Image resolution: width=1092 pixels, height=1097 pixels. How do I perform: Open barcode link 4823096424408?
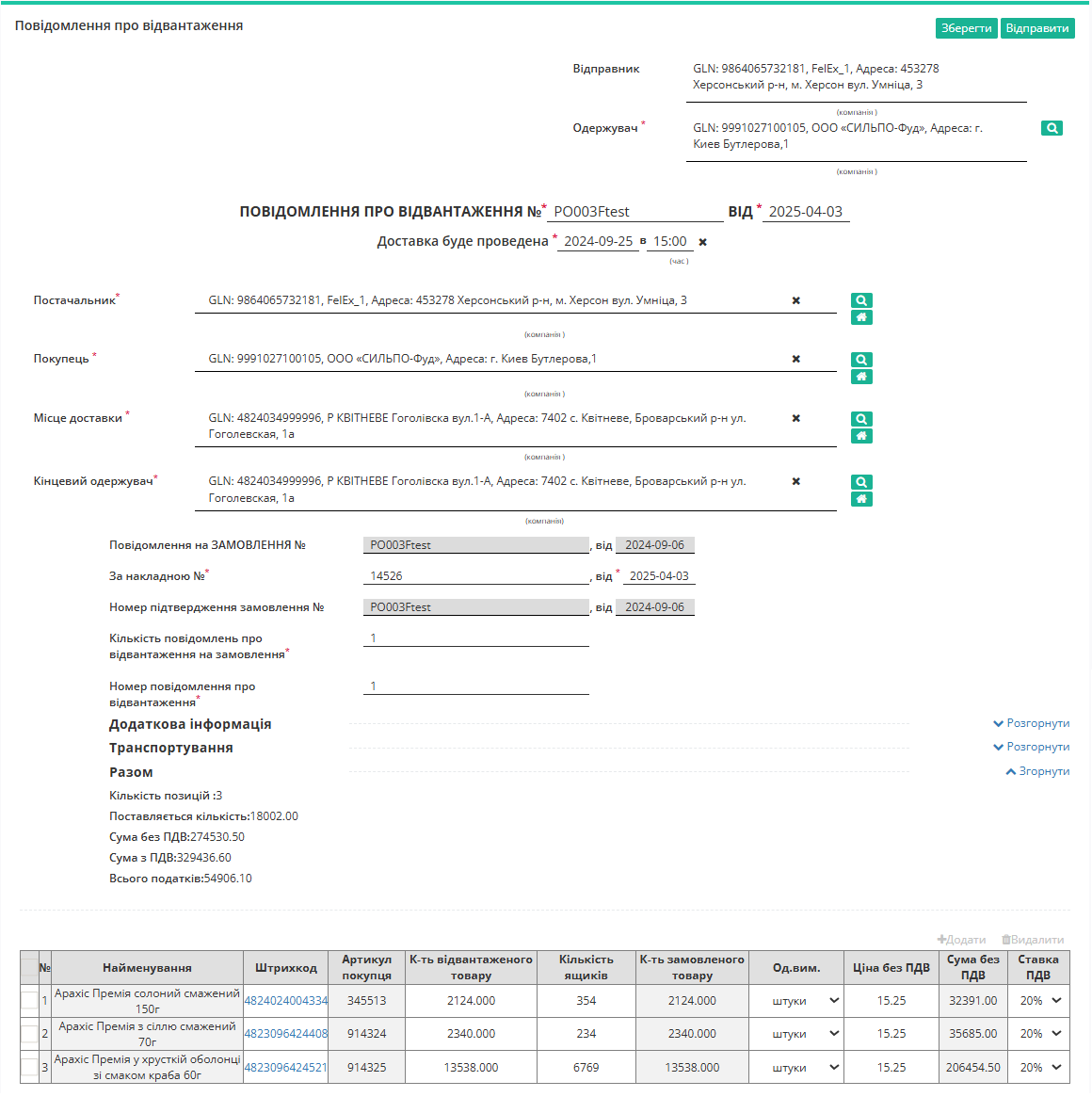pyautogui.click(x=285, y=1033)
